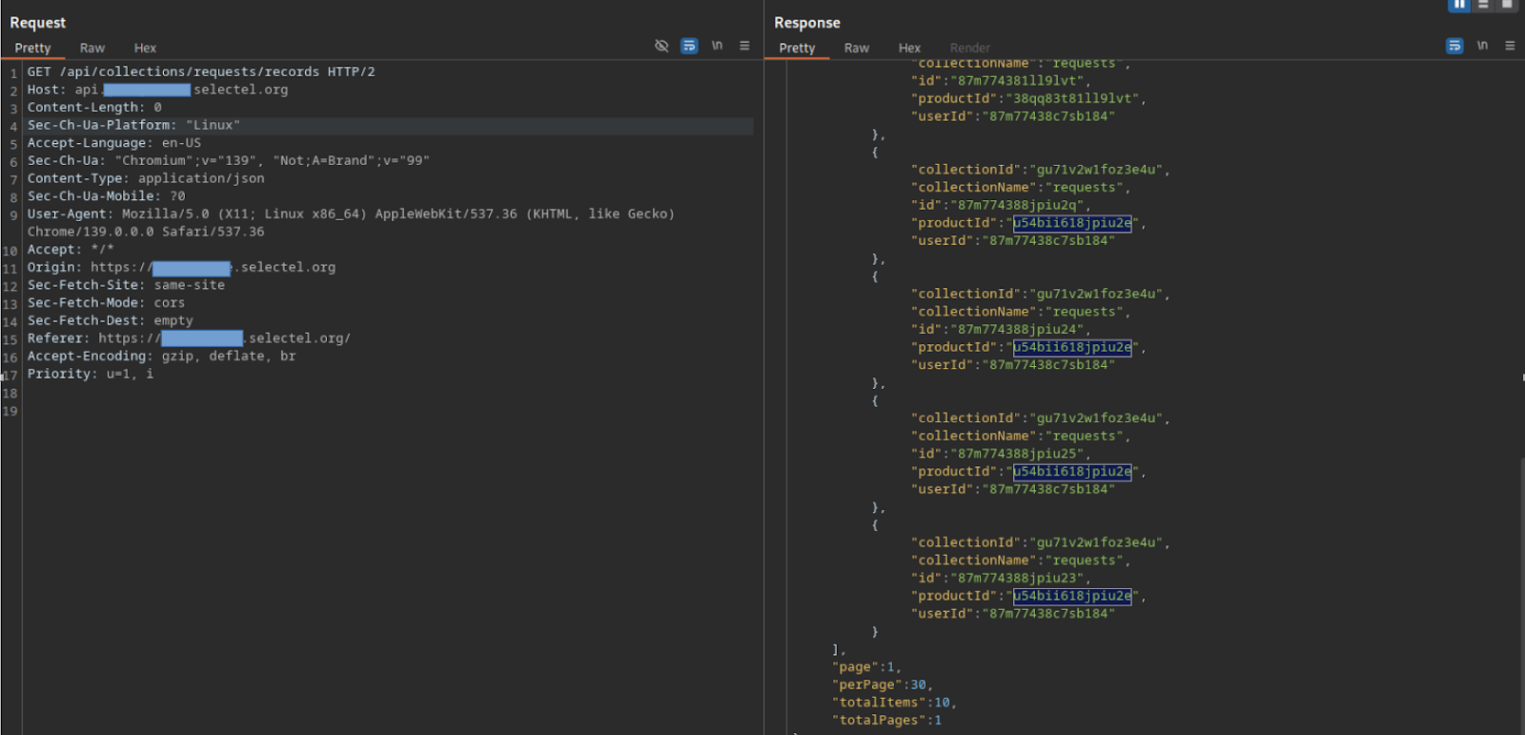The image size is (1525, 735).
Task: Open Request panel hamburger options menu
Action: [x=745, y=46]
